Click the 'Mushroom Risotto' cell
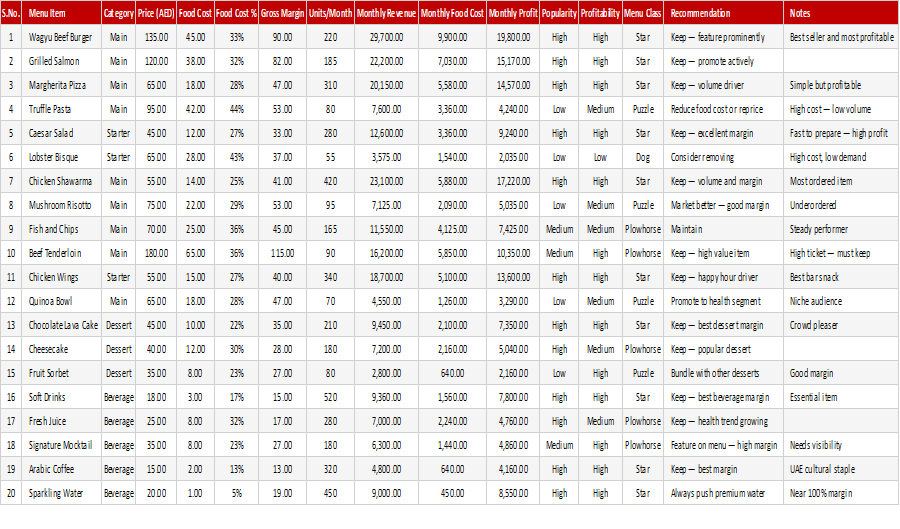 [61, 205]
